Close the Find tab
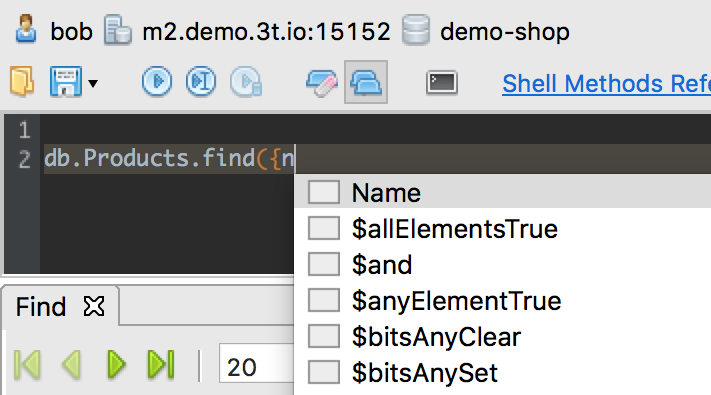 (94, 306)
